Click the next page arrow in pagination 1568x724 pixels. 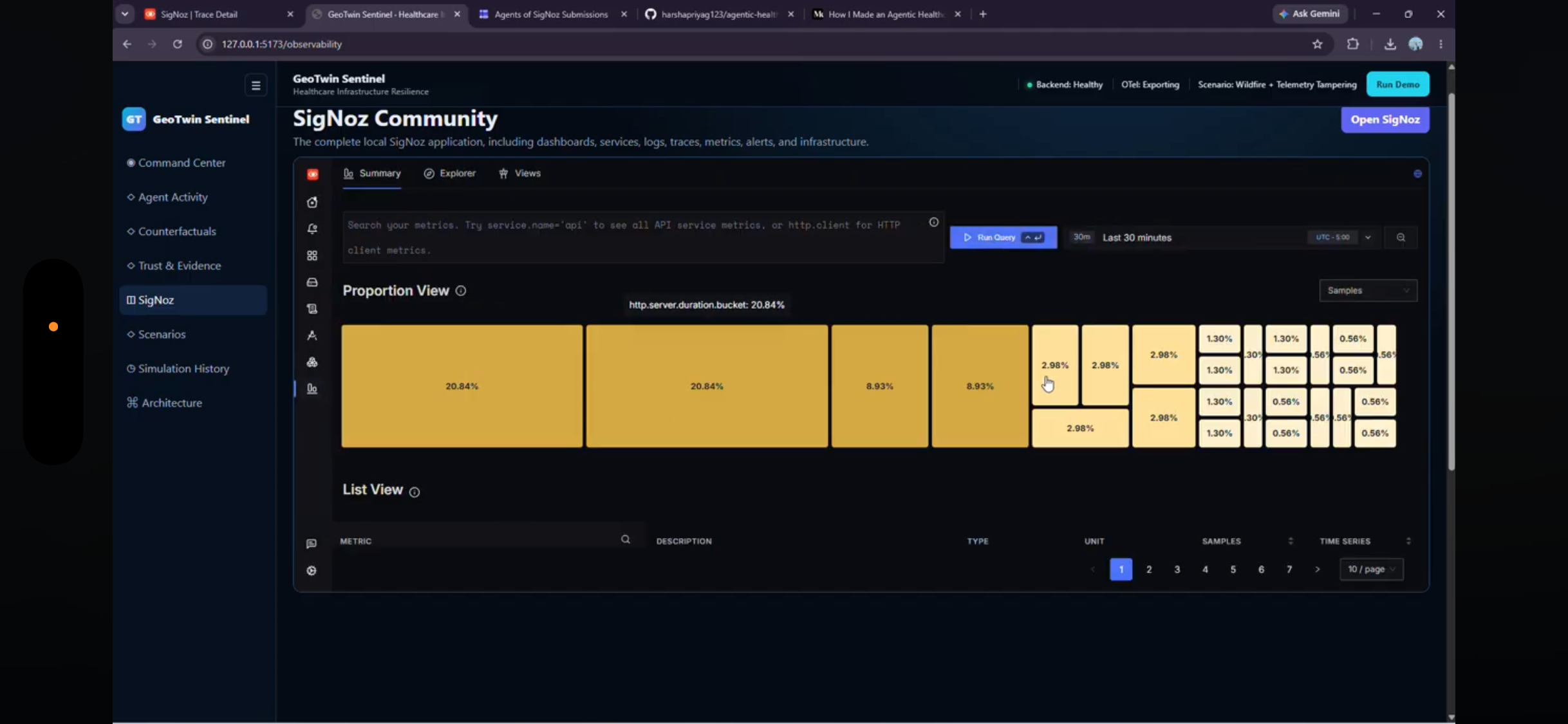[1318, 570]
